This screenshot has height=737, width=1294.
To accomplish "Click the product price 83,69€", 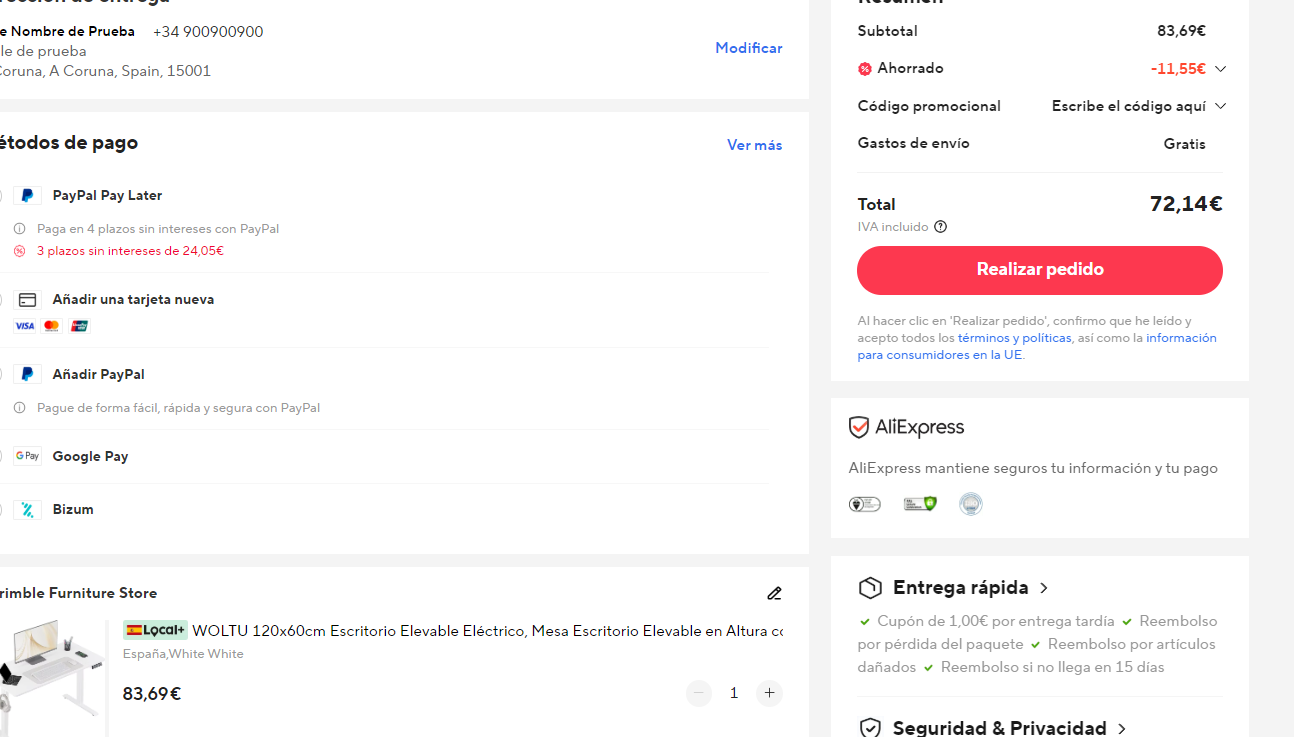I will tap(152, 694).
